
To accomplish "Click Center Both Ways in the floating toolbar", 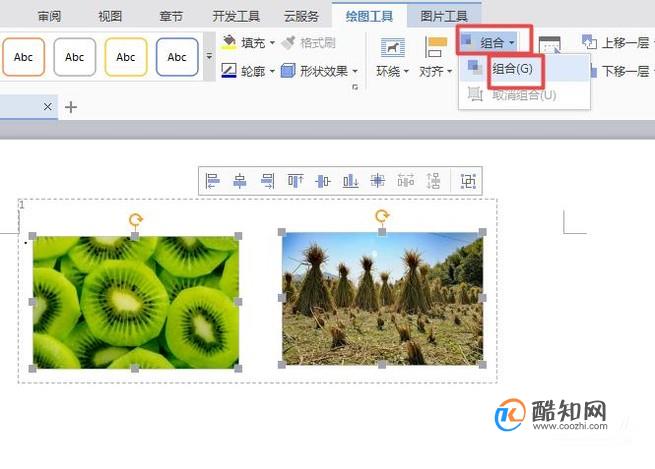I will click(x=378, y=181).
